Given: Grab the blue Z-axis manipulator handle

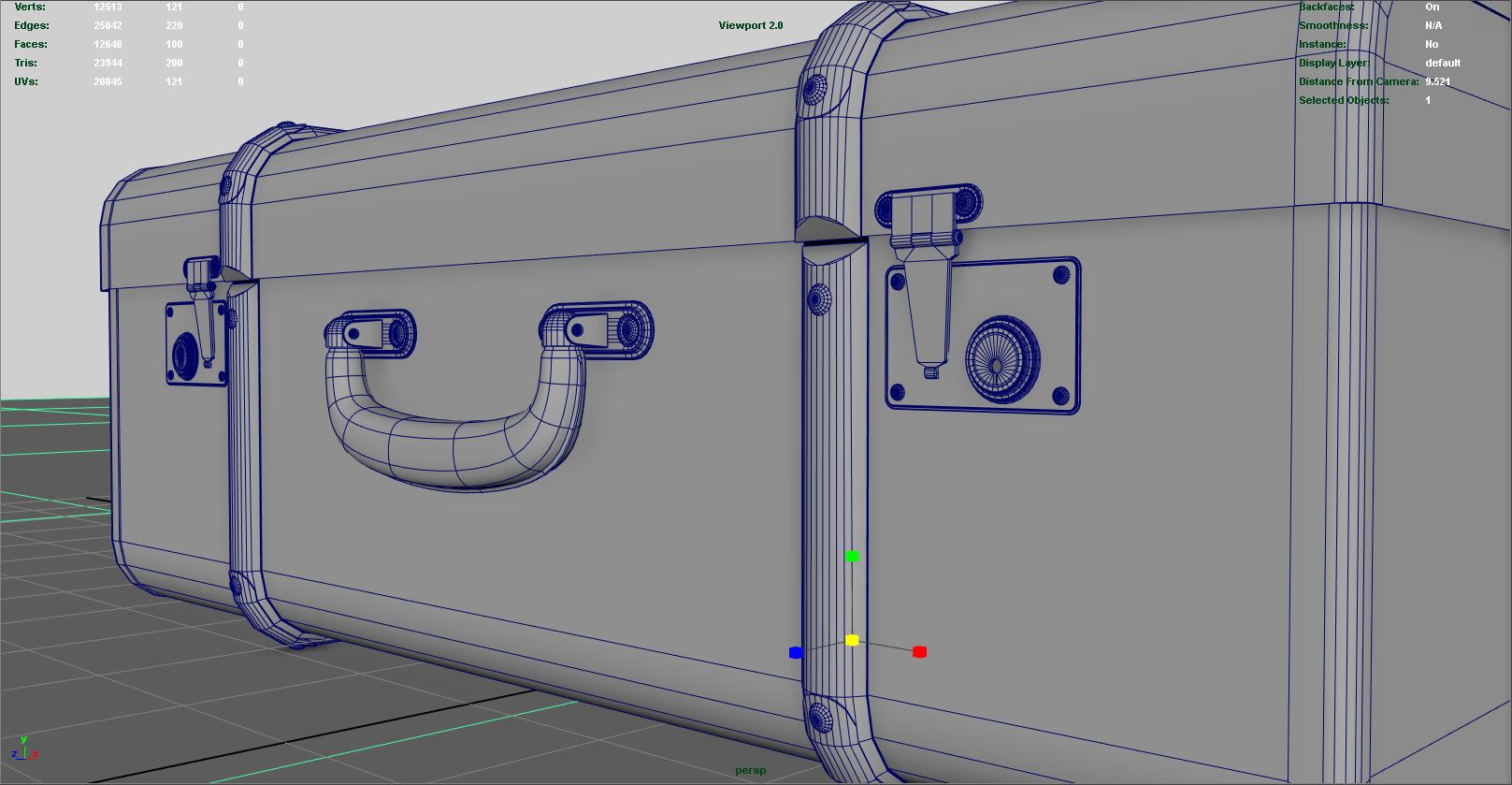Looking at the screenshot, I should [x=796, y=652].
